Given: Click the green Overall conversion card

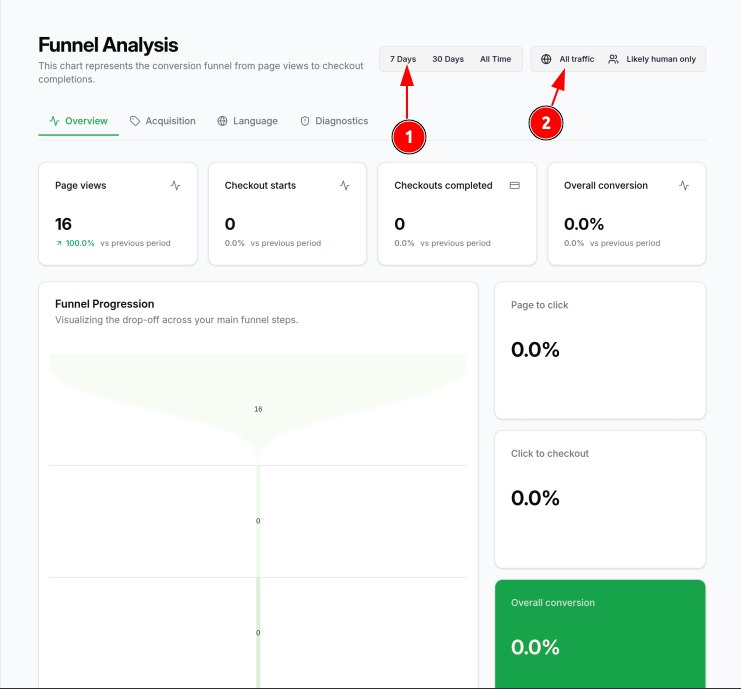Looking at the screenshot, I should tap(600, 632).
